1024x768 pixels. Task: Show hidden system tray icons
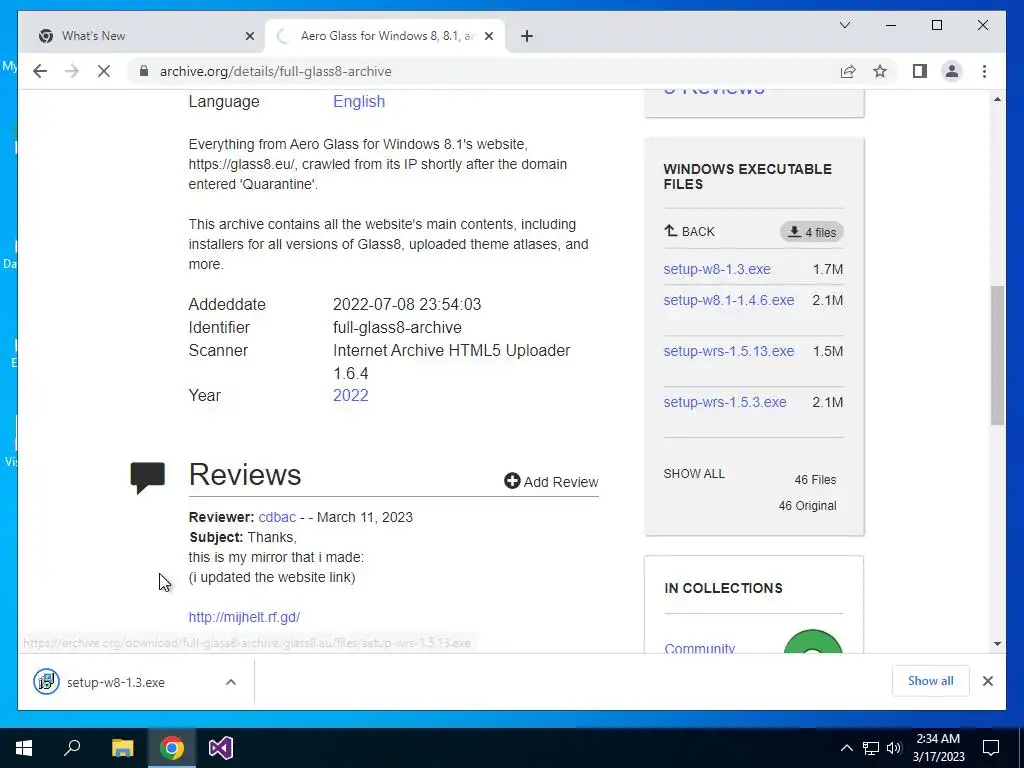pos(846,748)
